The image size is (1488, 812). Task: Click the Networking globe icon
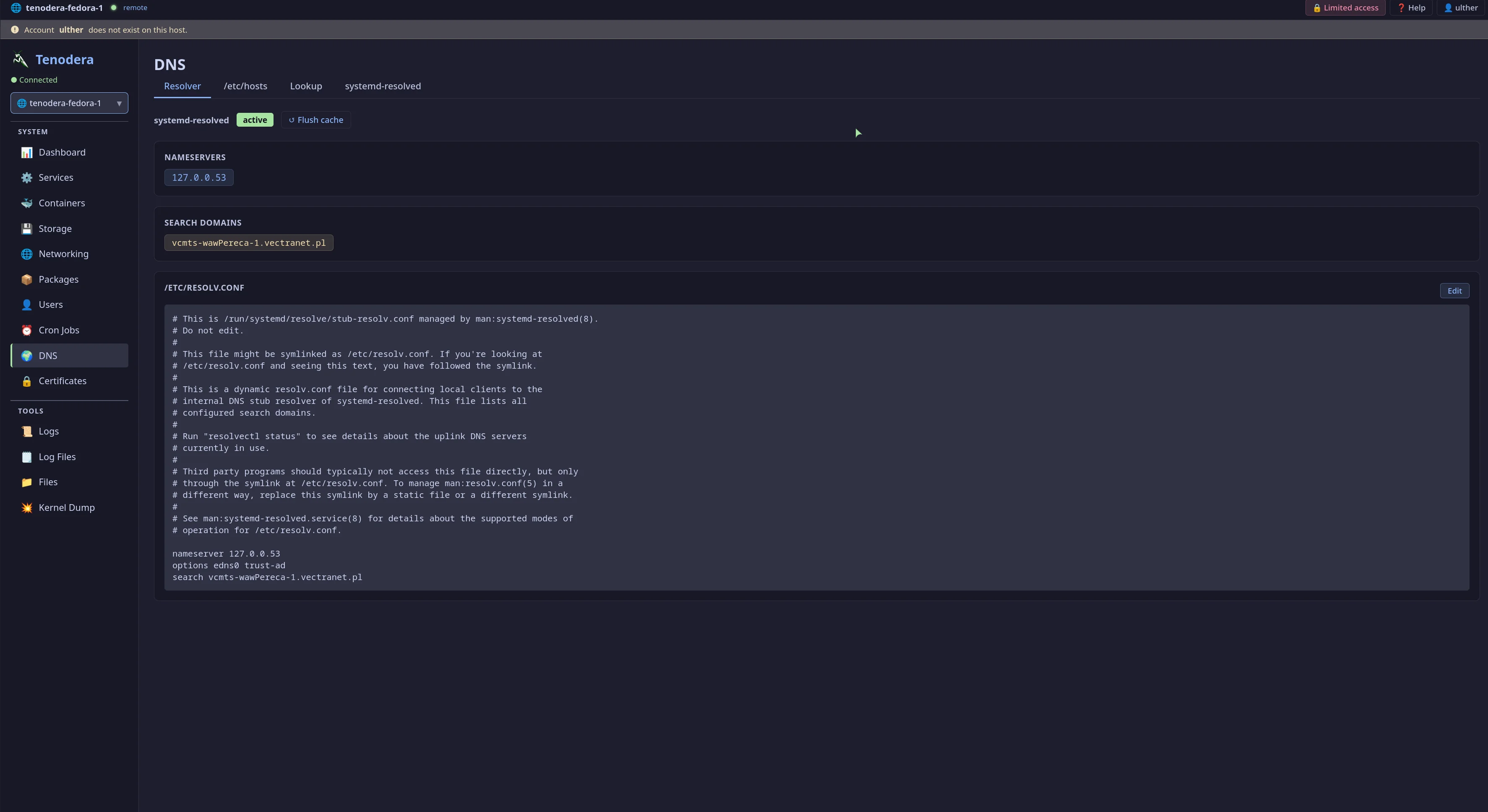(26, 254)
